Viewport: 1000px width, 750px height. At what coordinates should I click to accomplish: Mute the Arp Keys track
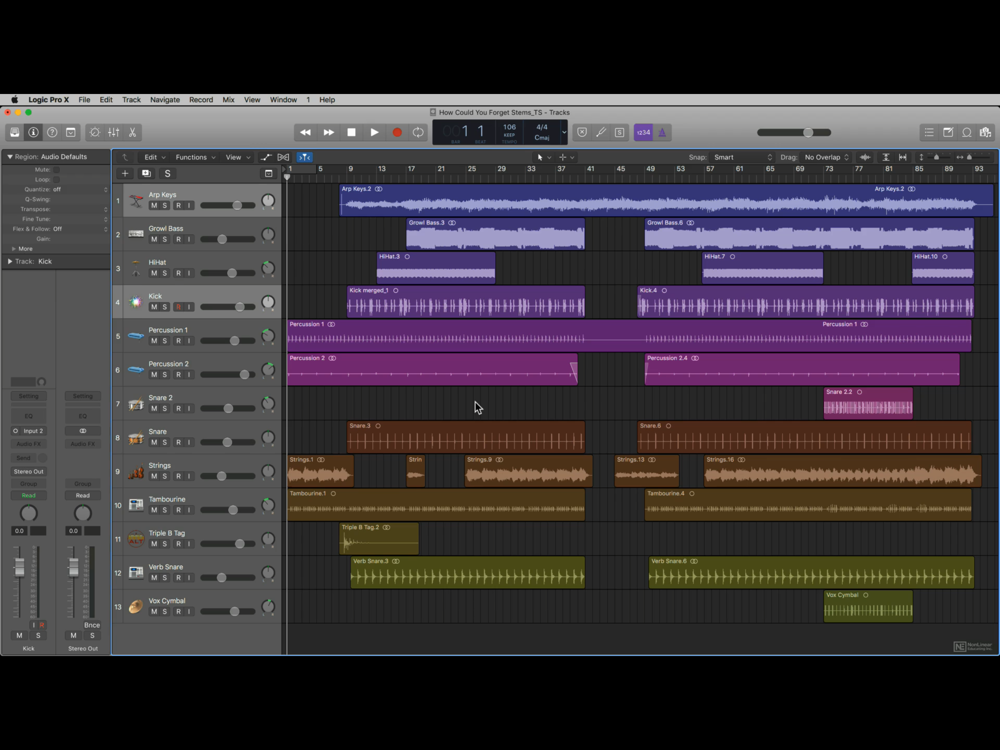[x=154, y=205]
